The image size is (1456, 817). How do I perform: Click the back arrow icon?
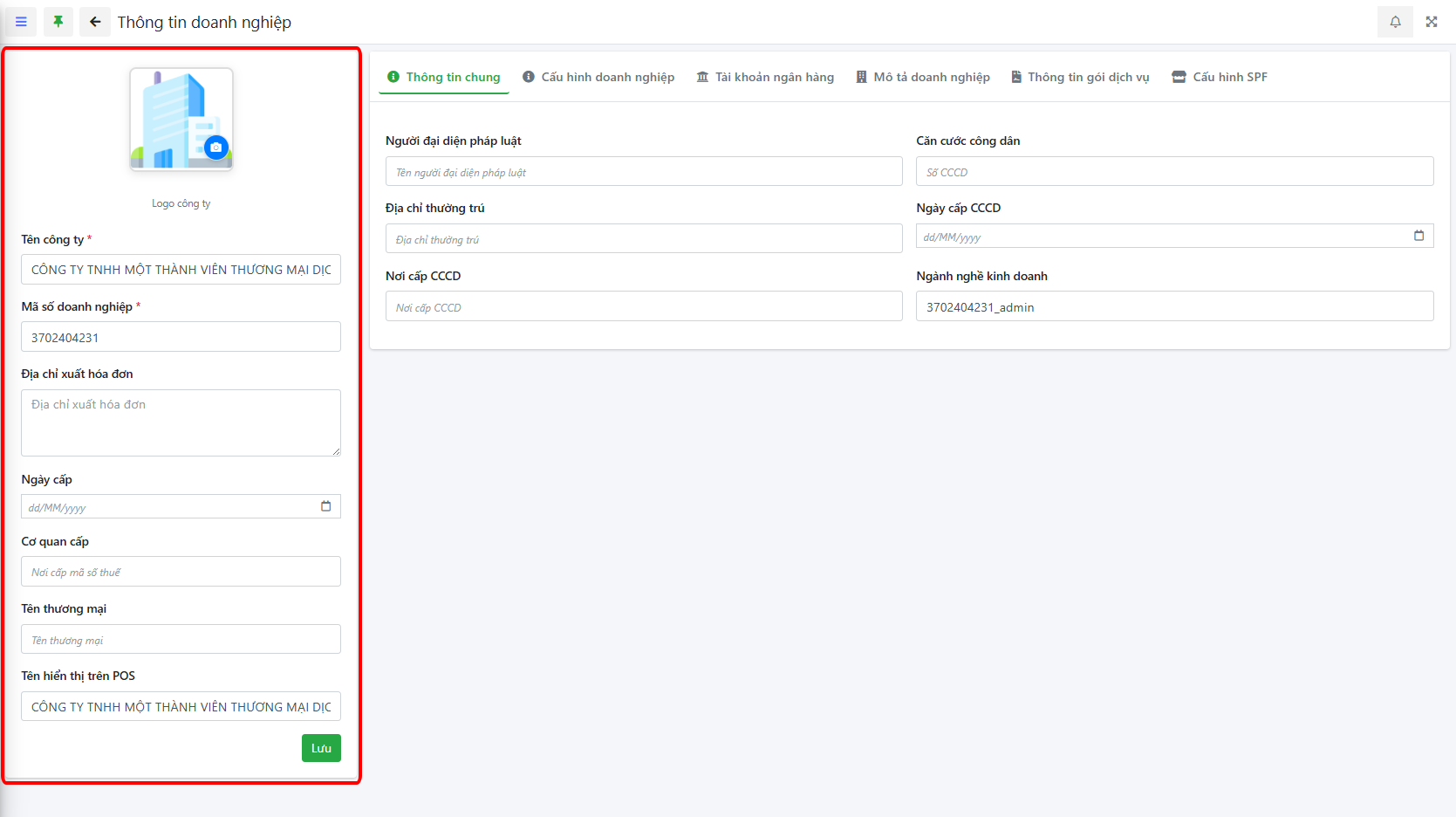95,22
